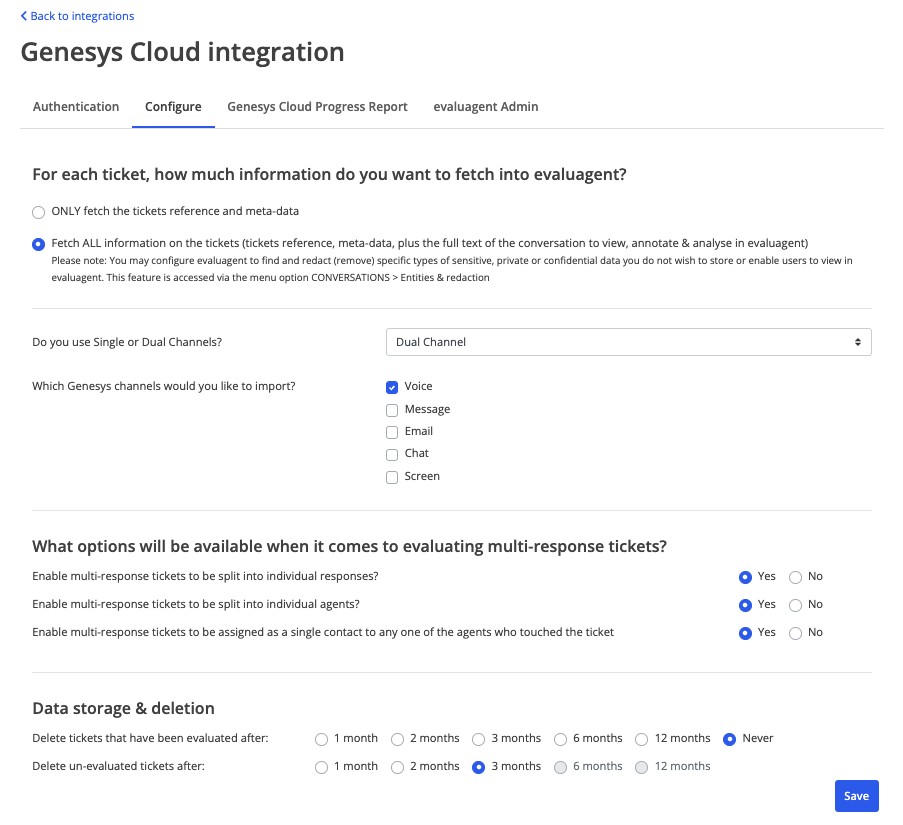This screenshot has height=825, width=903.
Task: Delete un-evaluated tickets after 2 months
Action: point(397,767)
